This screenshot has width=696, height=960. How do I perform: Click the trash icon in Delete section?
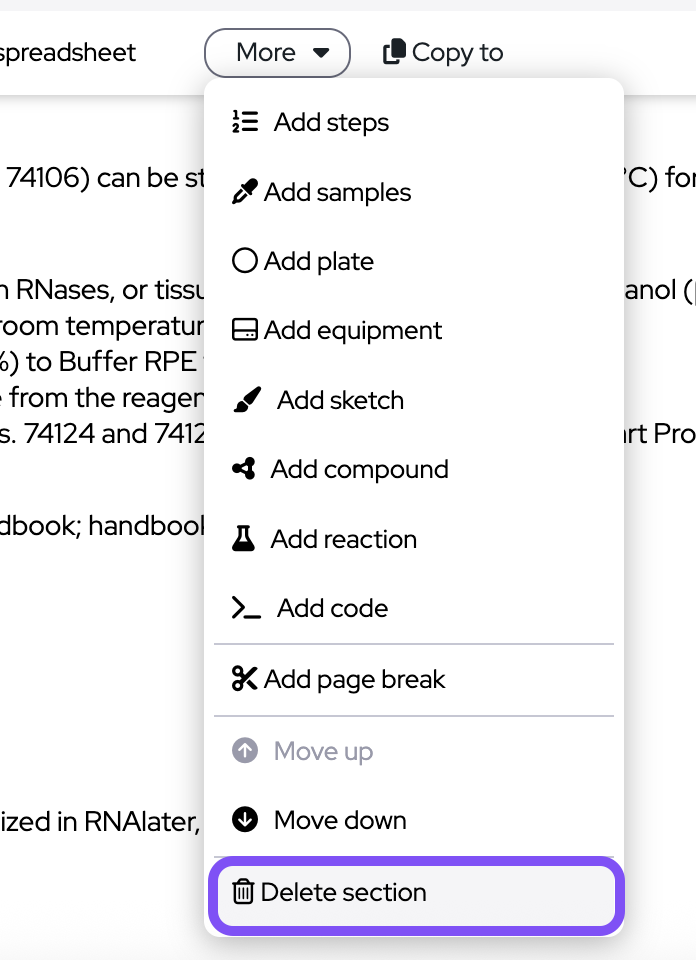pos(243,892)
